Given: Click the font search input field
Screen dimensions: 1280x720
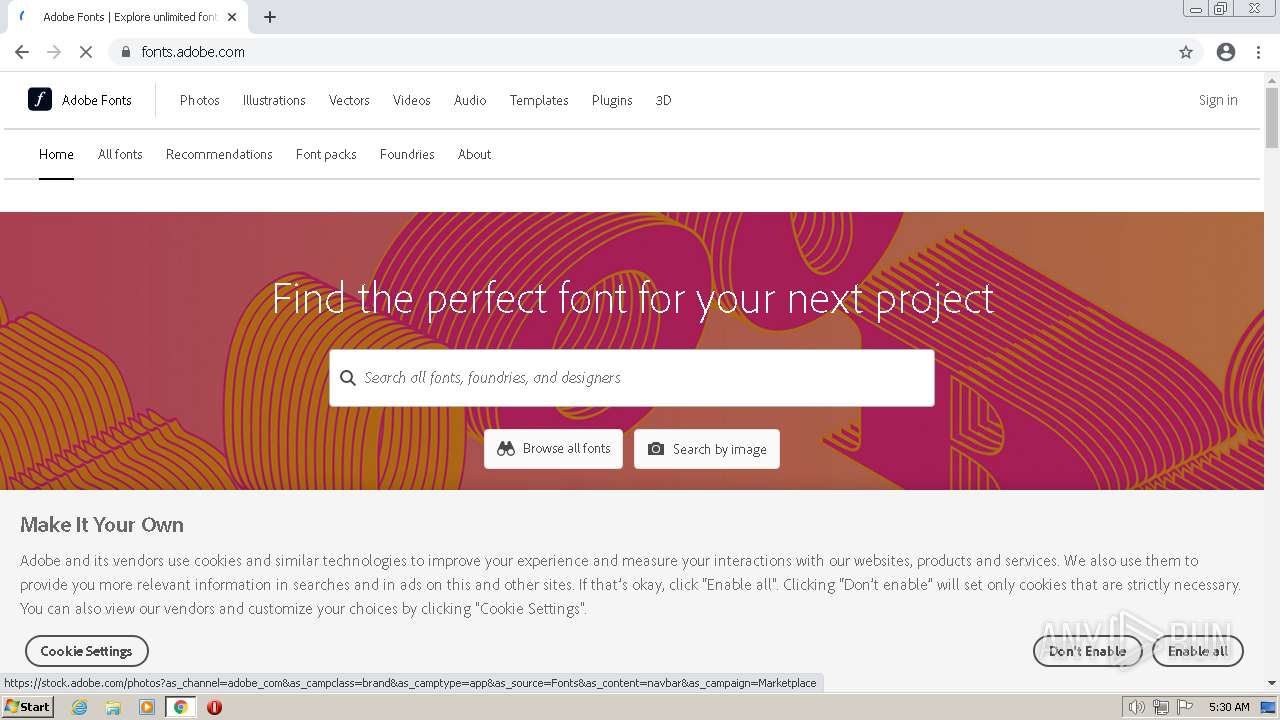Looking at the screenshot, I should pos(640,378).
